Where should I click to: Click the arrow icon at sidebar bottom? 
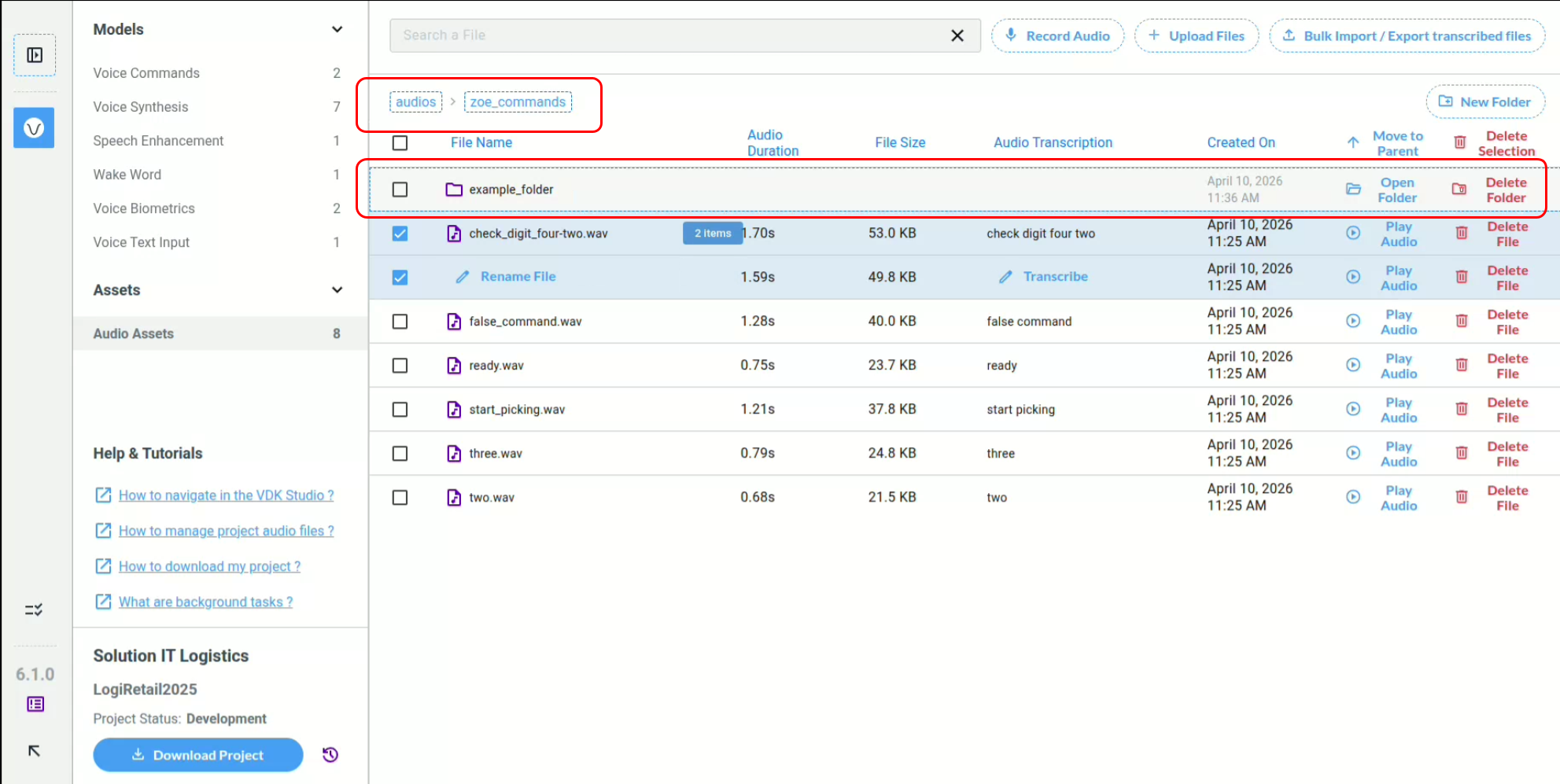(34, 751)
